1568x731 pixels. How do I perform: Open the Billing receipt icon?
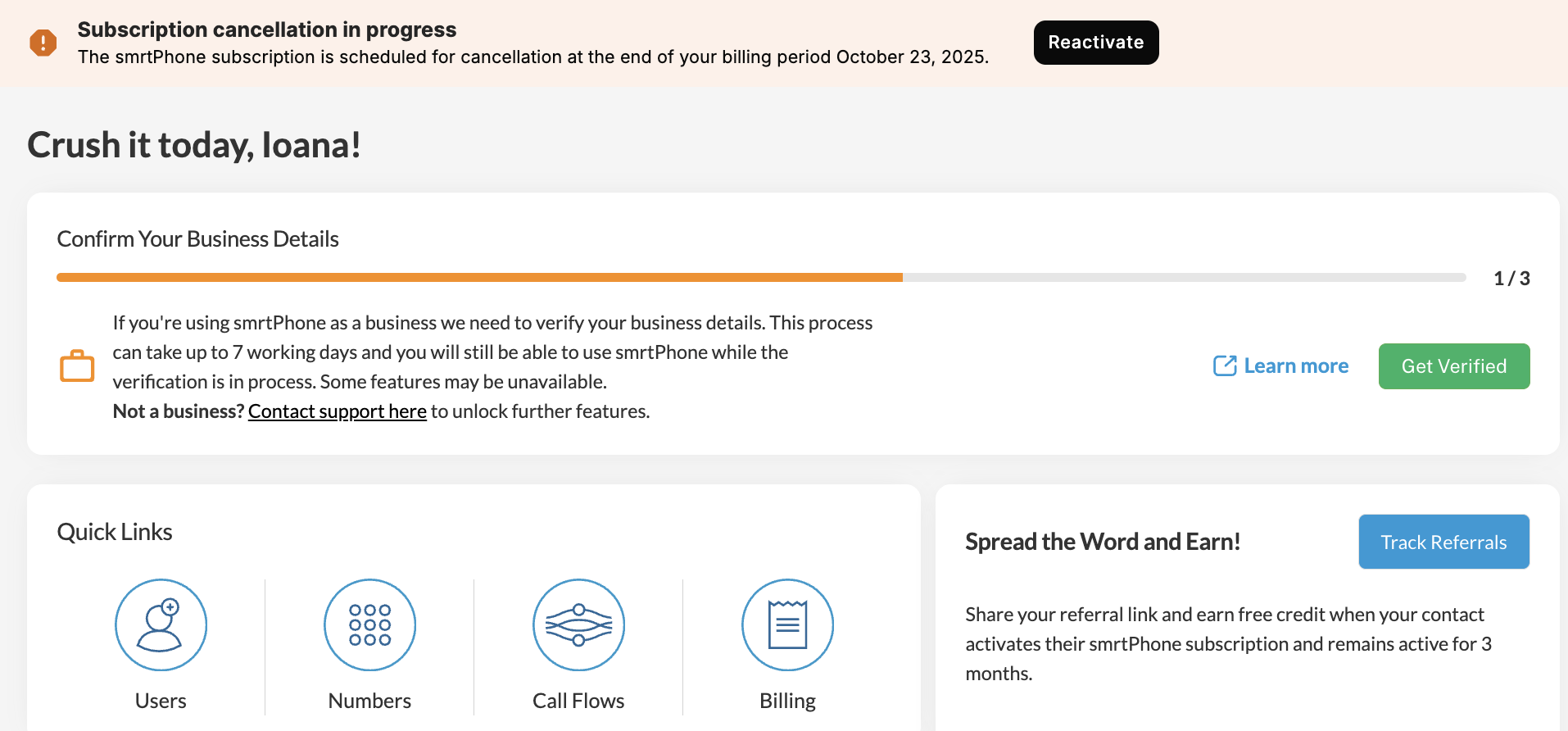787,625
